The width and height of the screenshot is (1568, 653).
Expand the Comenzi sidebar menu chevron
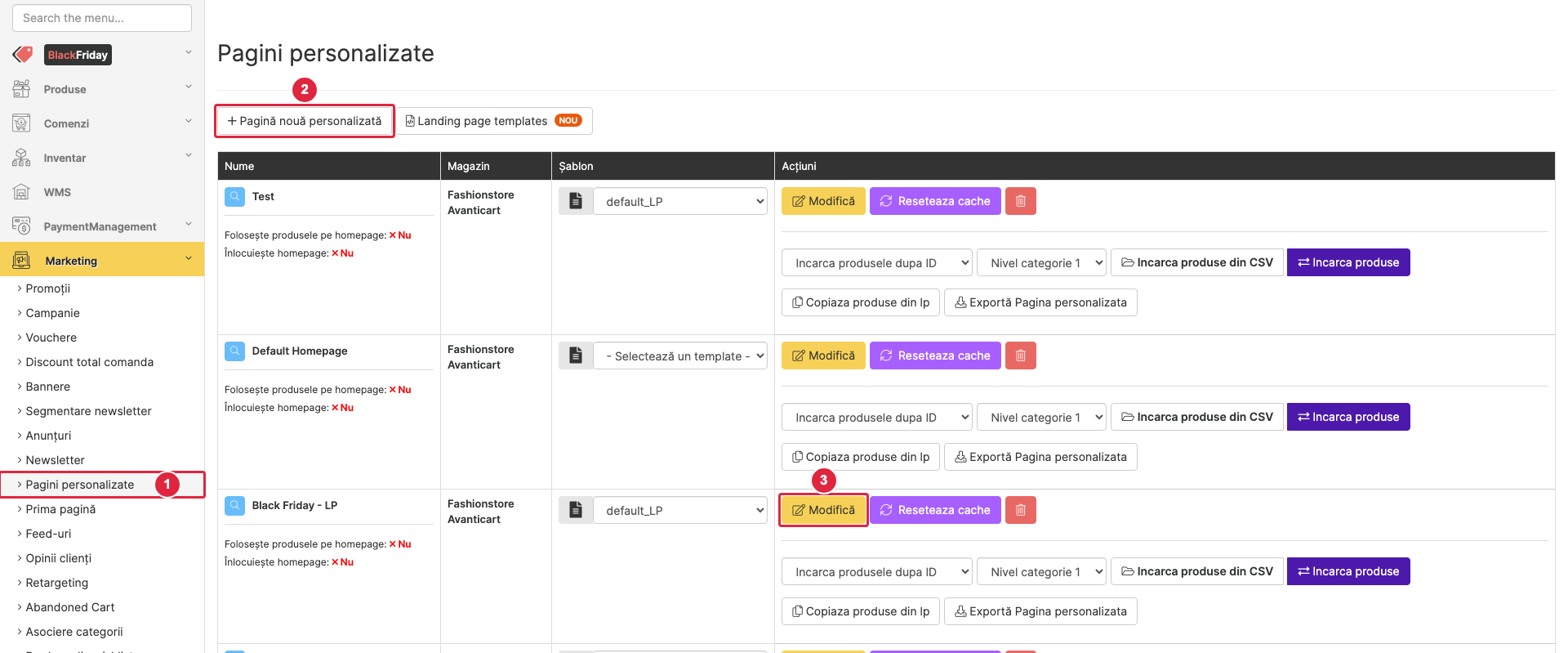pyautogui.click(x=189, y=122)
